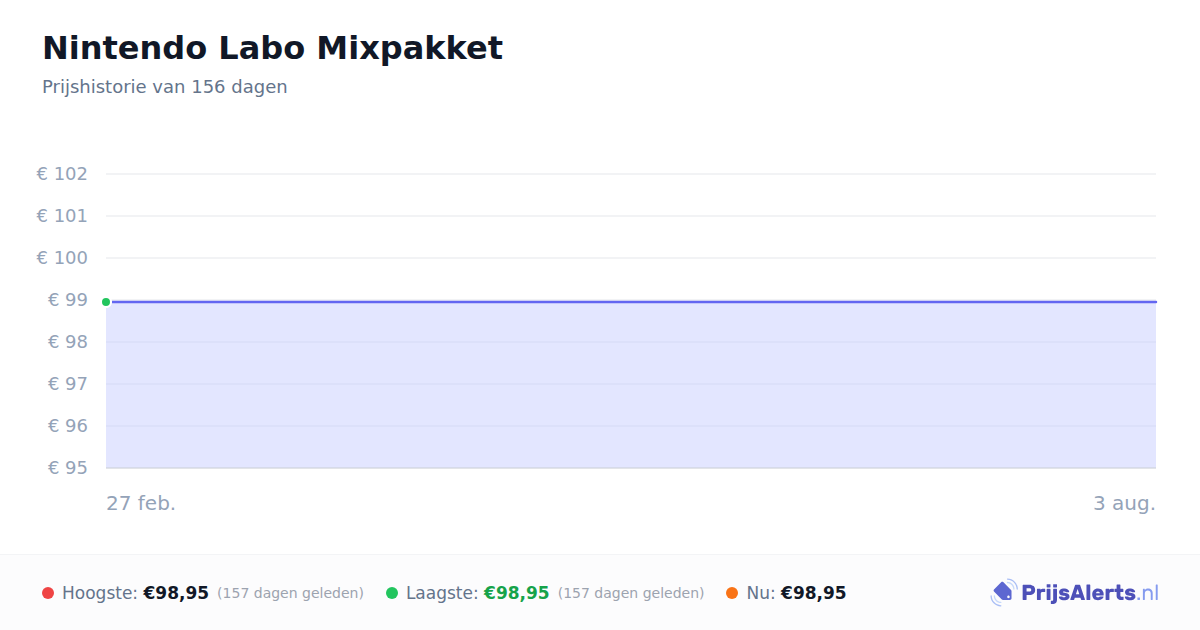This screenshot has width=1200, height=630.
Task: Click the Nintendo Labo Mixpakket title
Action: pos(272,48)
